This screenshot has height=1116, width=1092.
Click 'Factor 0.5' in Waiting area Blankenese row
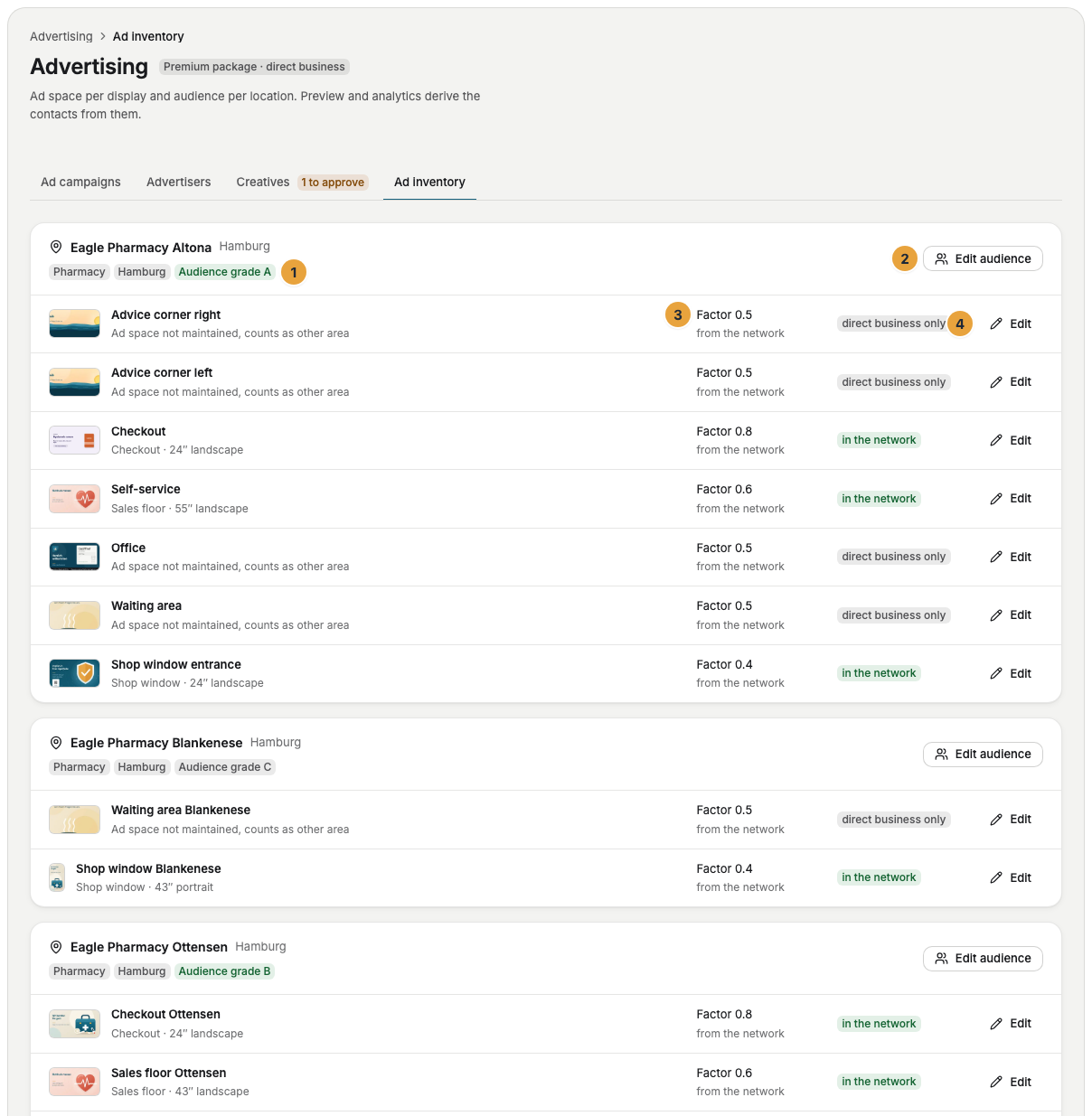coord(724,810)
